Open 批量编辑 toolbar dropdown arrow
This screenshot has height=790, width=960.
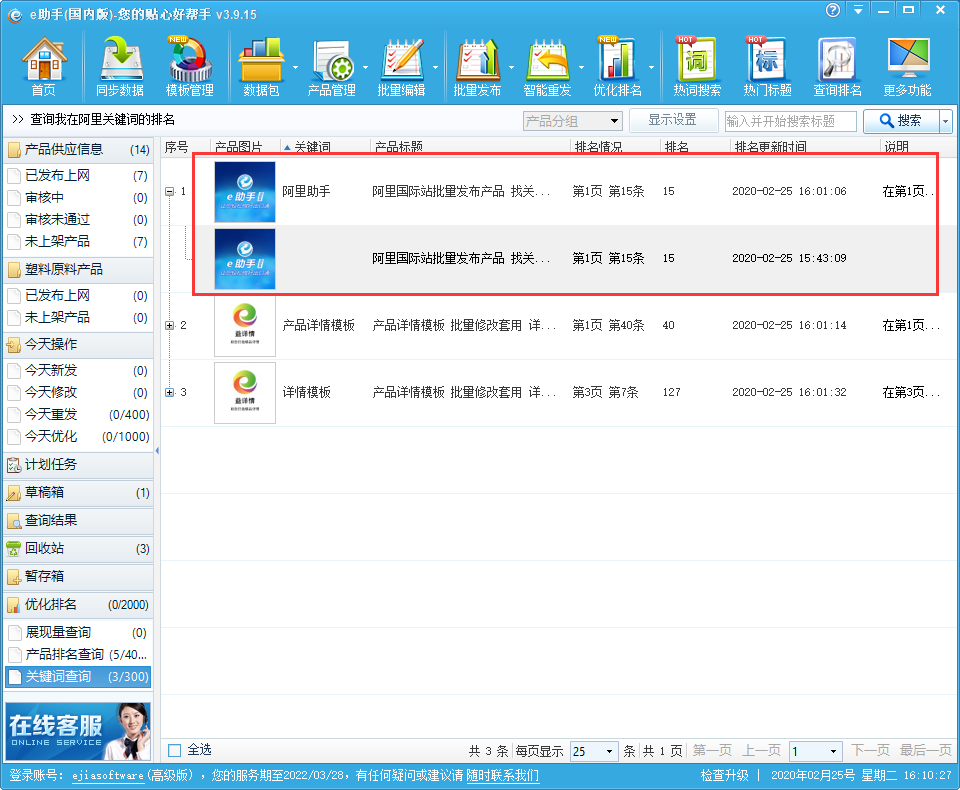pos(435,67)
